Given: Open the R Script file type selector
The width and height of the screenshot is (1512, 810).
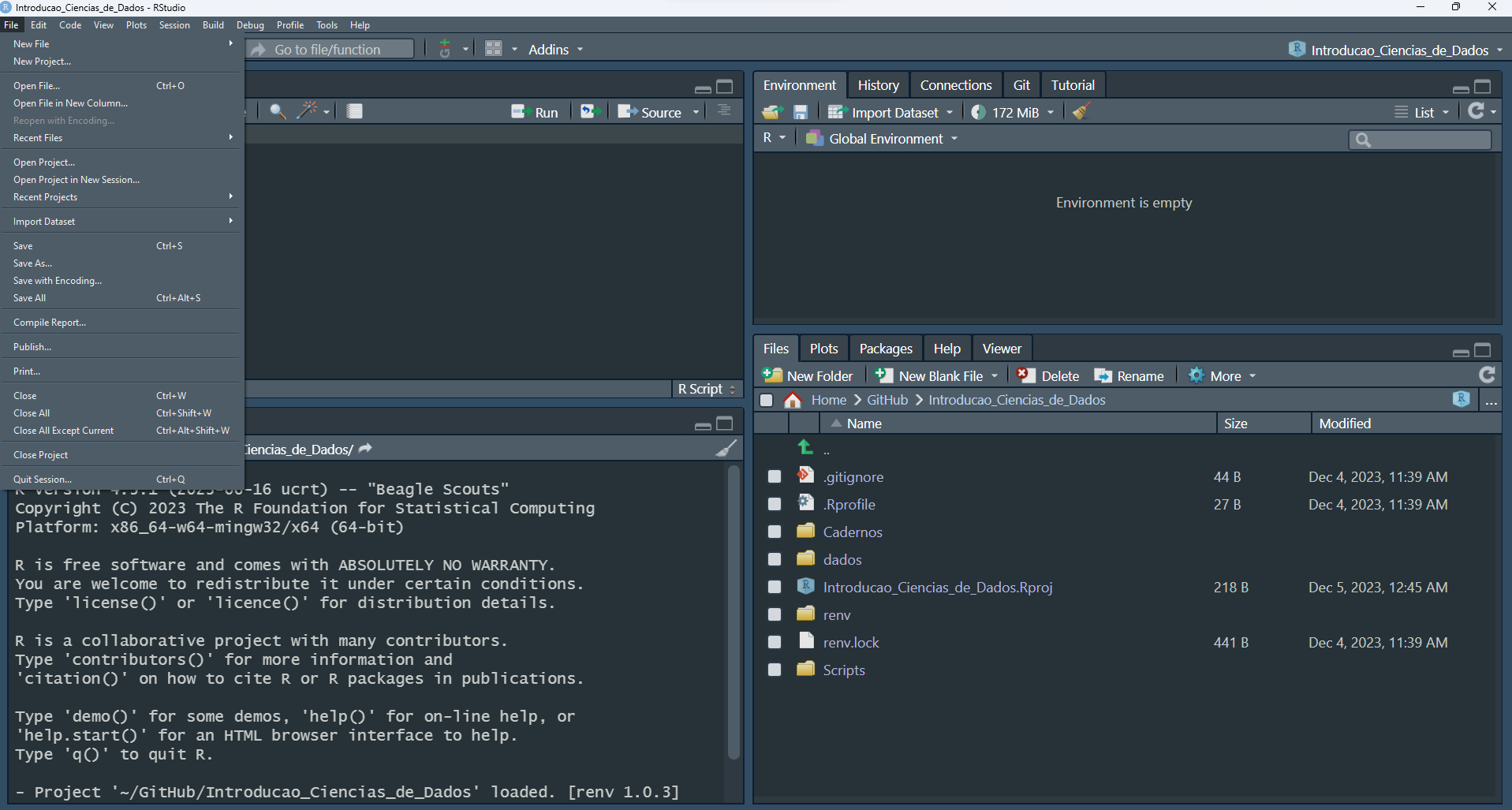Looking at the screenshot, I should (x=707, y=389).
